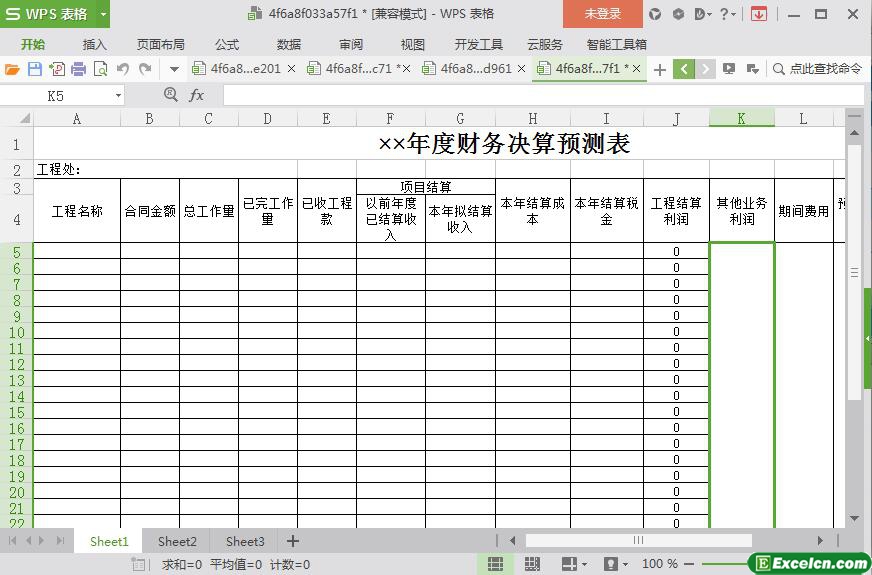Click the toolbar icon left of the search box
This screenshot has width=872, height=575.
[x=752, y=69]
